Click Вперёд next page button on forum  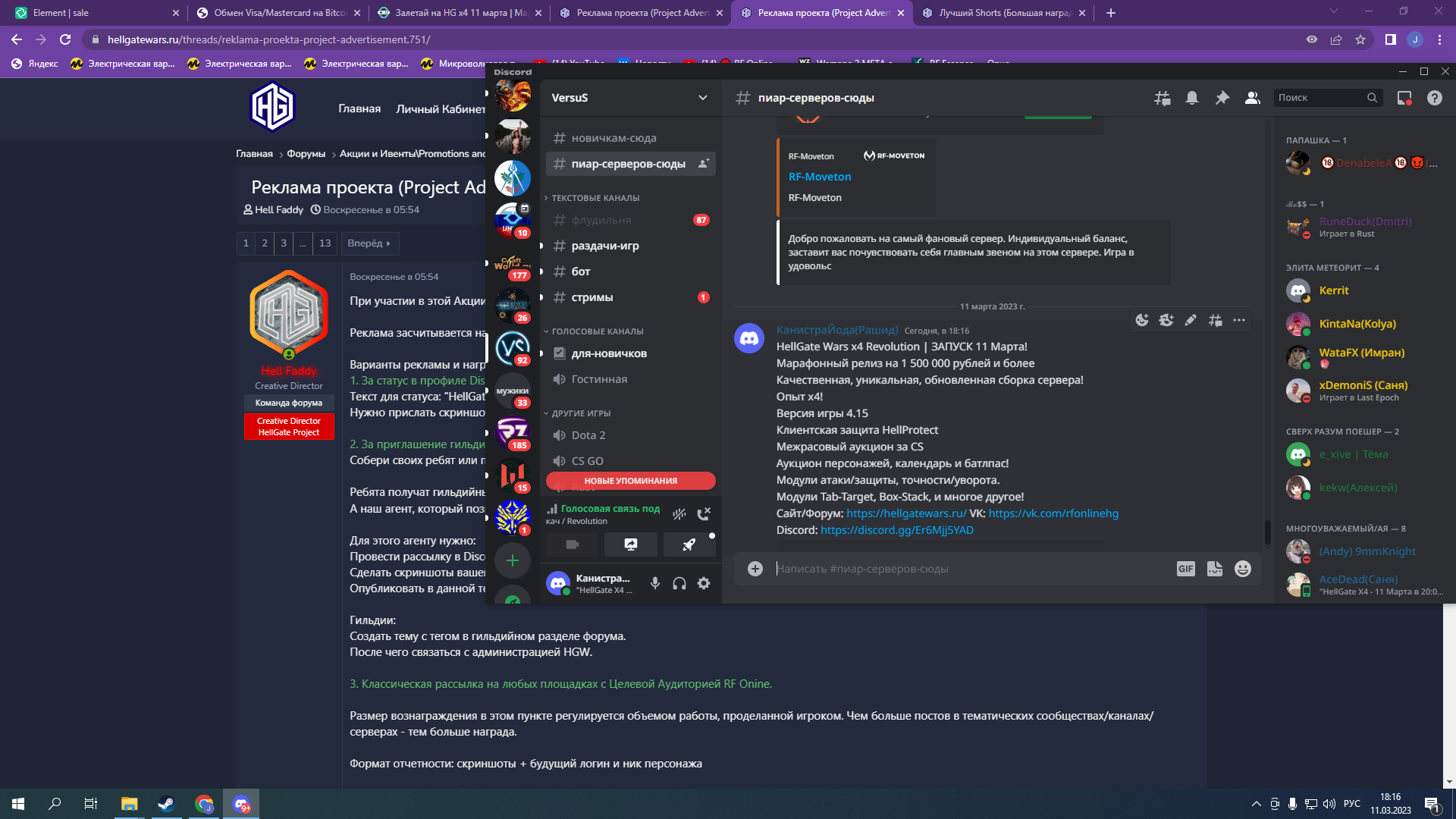[369, 243]
